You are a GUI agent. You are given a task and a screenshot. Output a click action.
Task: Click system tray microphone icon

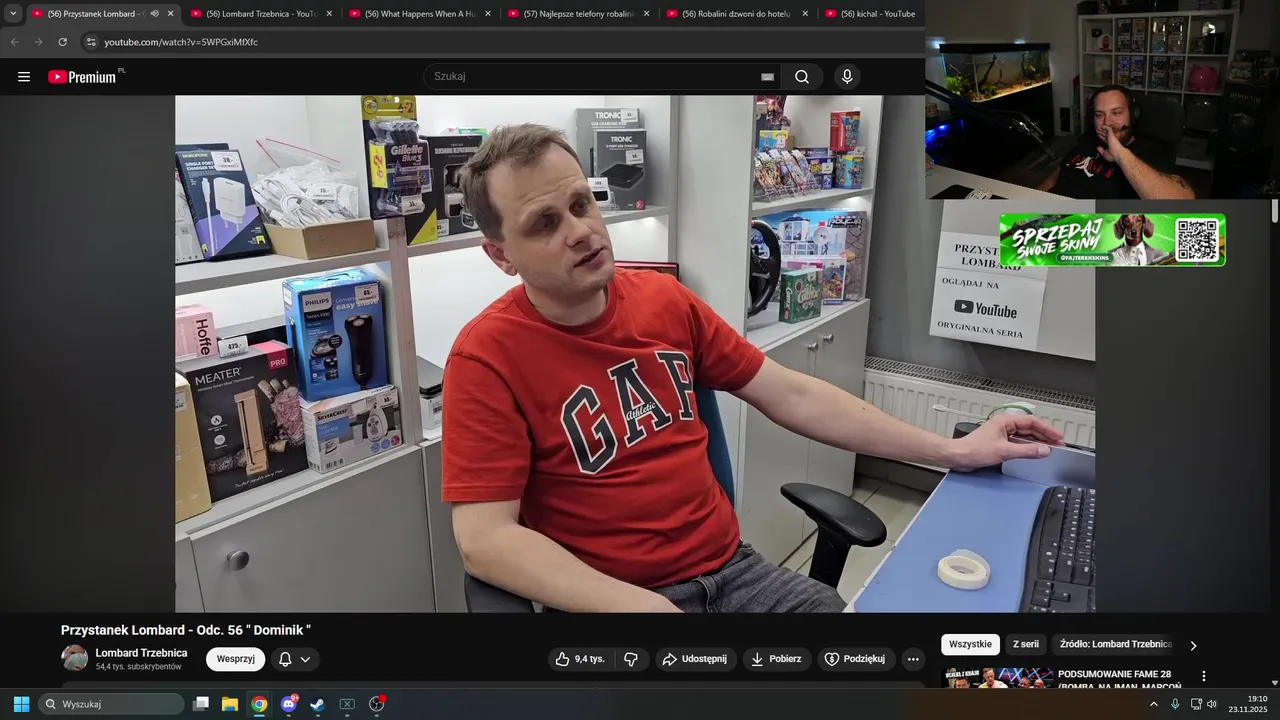coord(1175,704)
